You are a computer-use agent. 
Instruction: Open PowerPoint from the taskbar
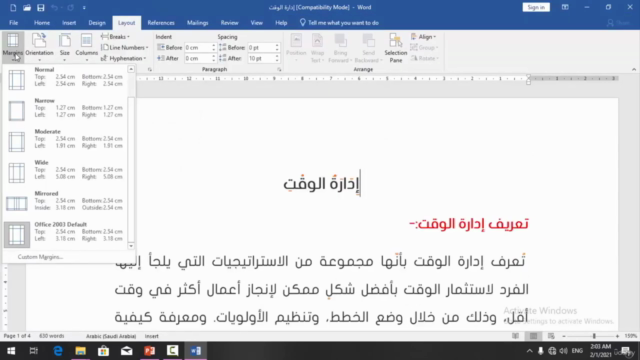click(x=149, y=351)
